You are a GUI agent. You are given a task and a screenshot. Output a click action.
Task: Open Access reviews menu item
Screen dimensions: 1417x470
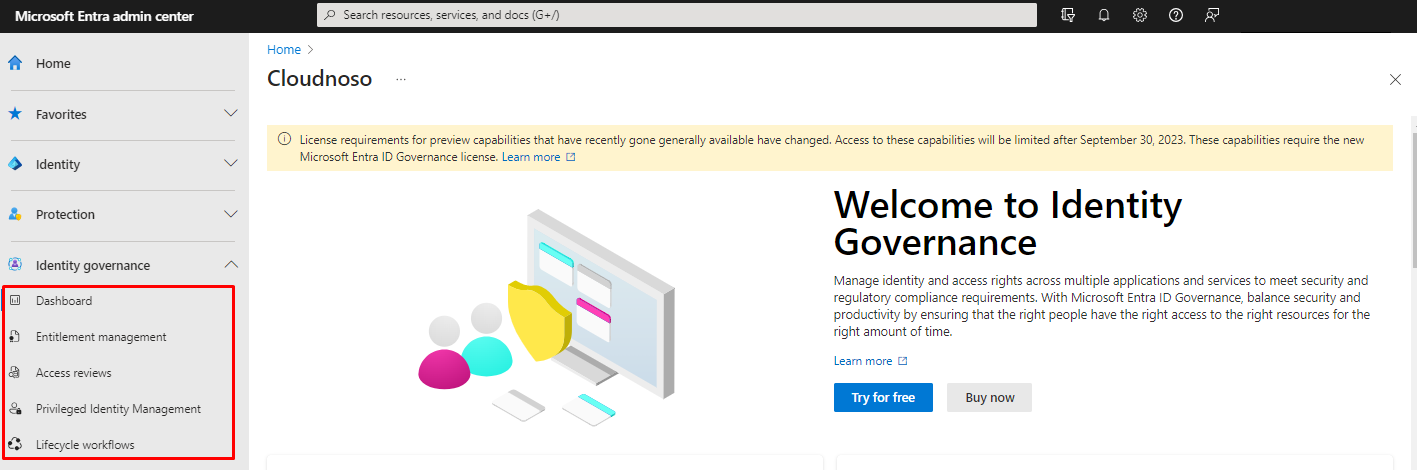coord(74,373)
